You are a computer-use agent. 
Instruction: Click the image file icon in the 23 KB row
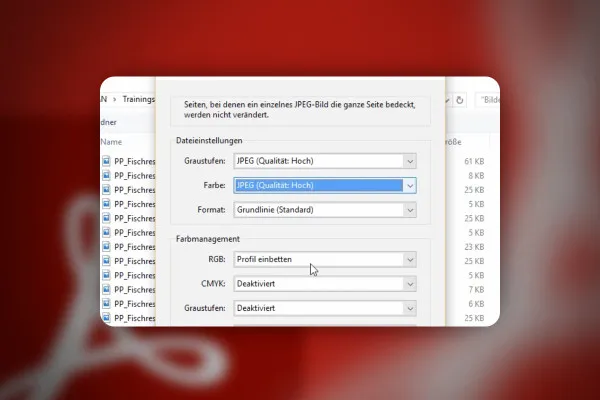(x=106, y=247)
